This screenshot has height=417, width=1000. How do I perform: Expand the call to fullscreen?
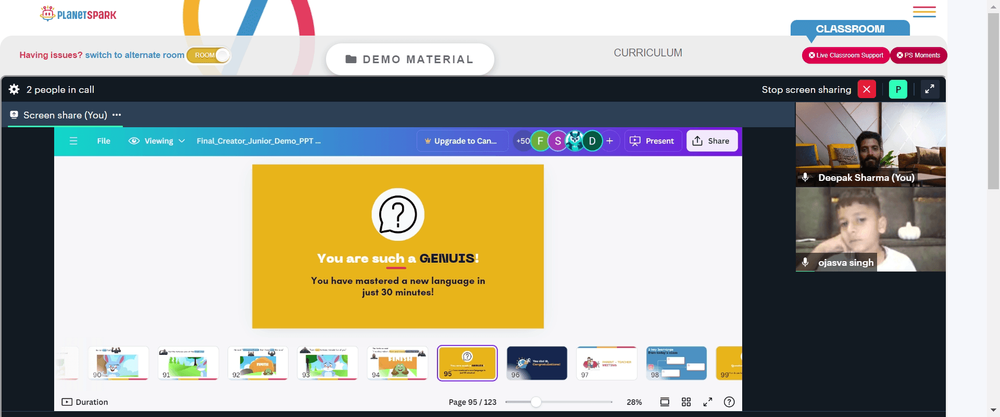click(x=930, y=90)
